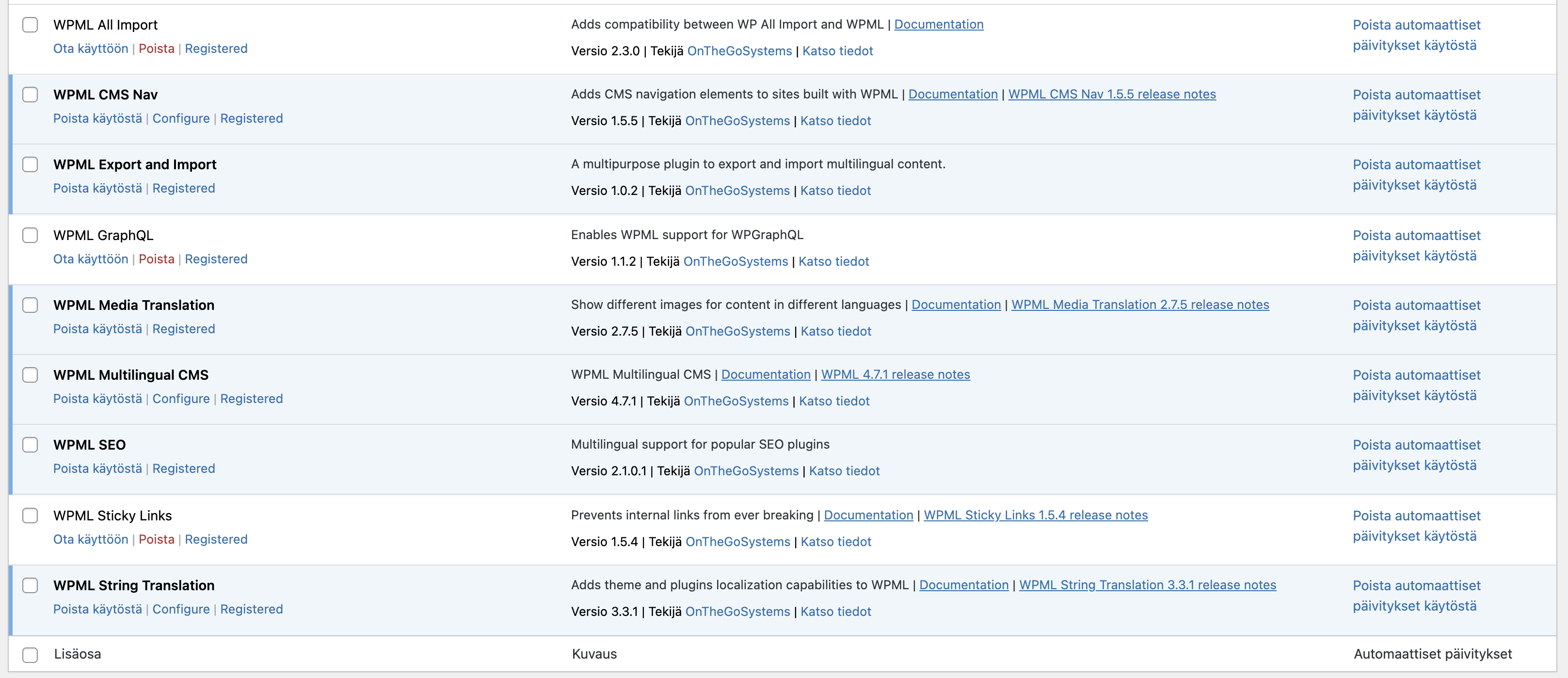Viewport: 1568px width, 678px height.
Task: Deactivate WPML Export and Import plugin
Action: pos(97,189)
